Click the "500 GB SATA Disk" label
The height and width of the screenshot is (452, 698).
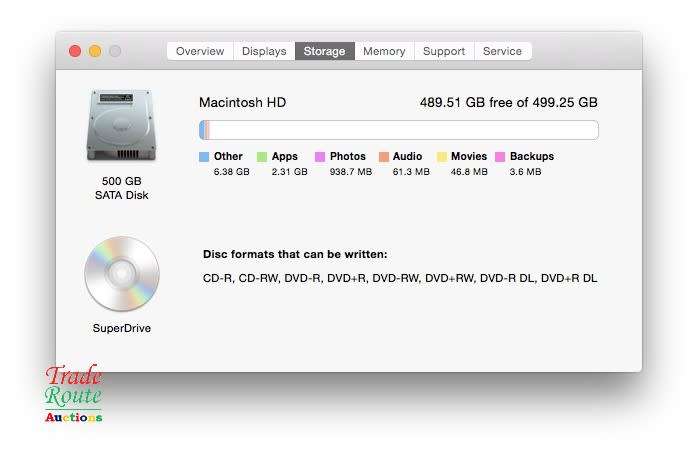[122, 188]
